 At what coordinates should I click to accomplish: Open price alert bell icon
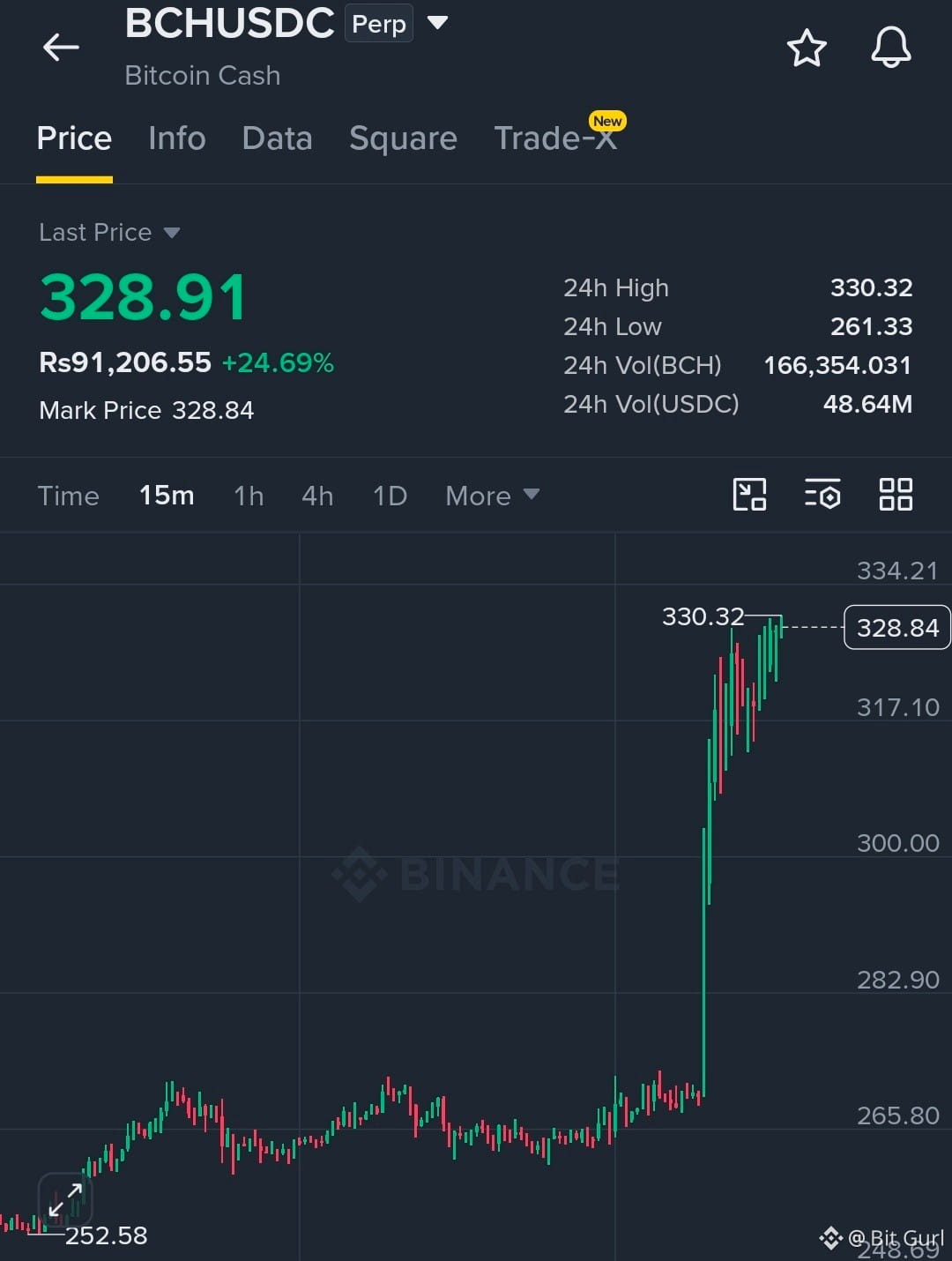891,48
